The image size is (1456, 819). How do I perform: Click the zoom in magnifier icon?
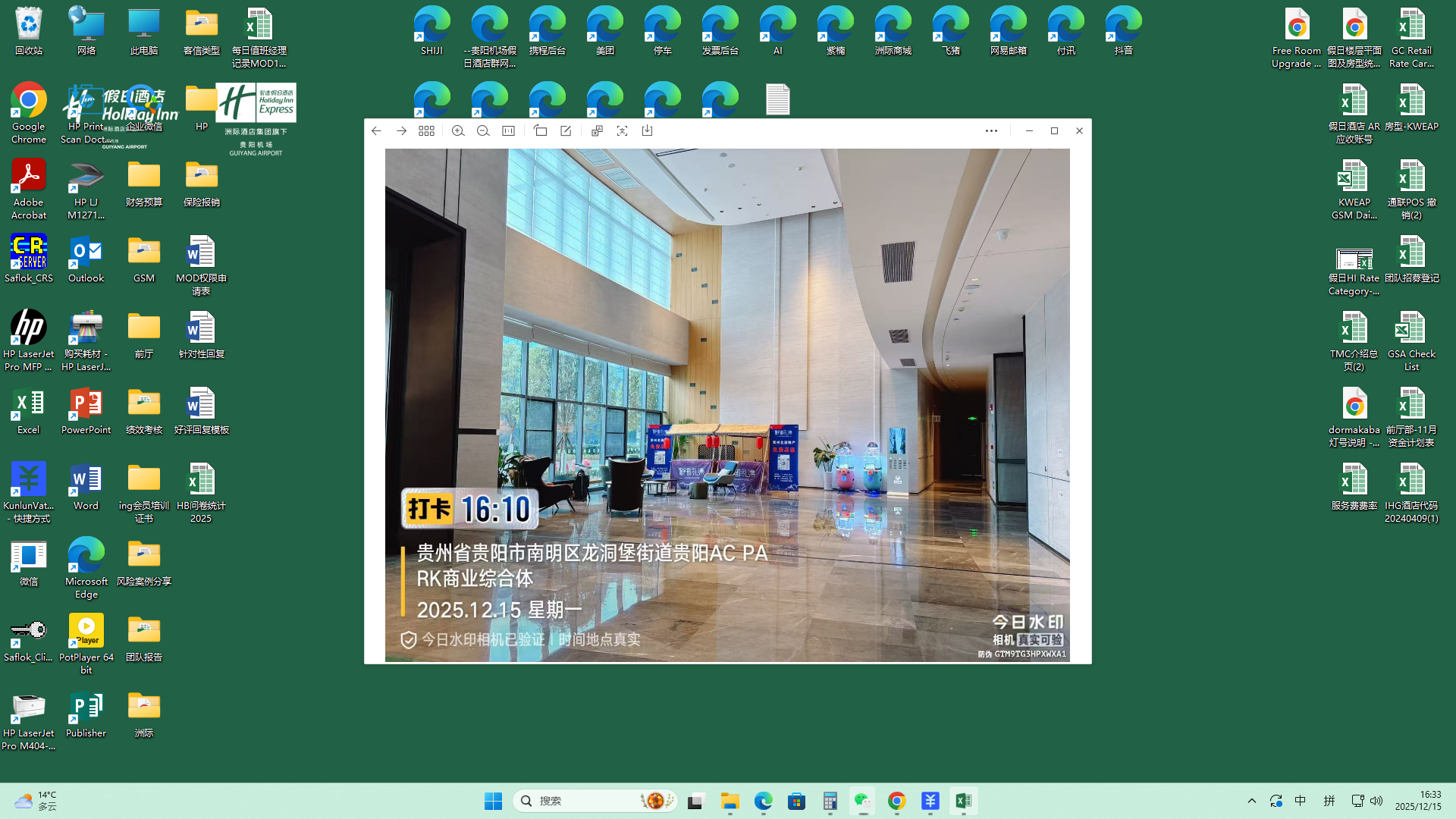(458, 131)
